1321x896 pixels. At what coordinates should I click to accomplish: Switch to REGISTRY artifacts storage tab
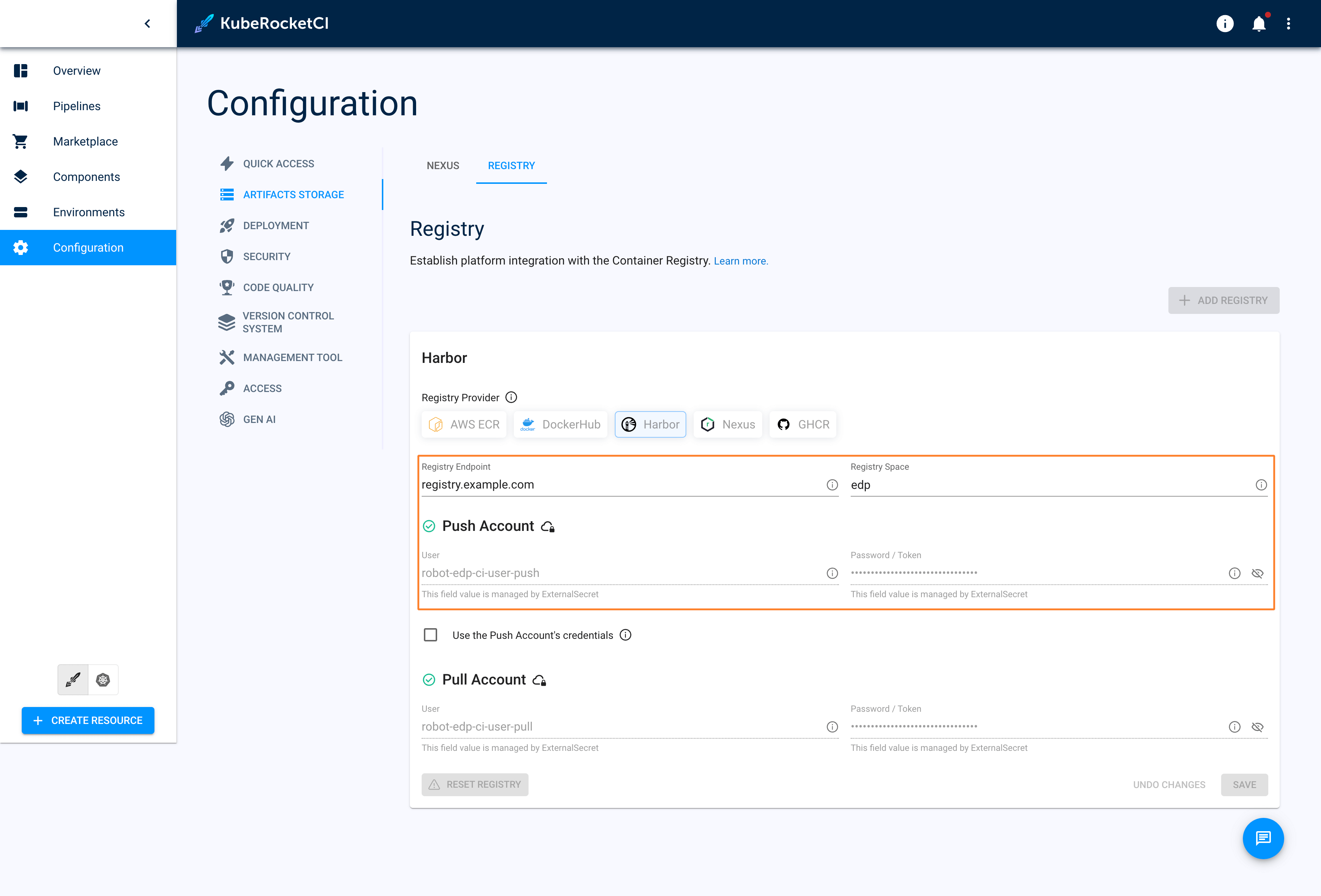click(511, 165)
